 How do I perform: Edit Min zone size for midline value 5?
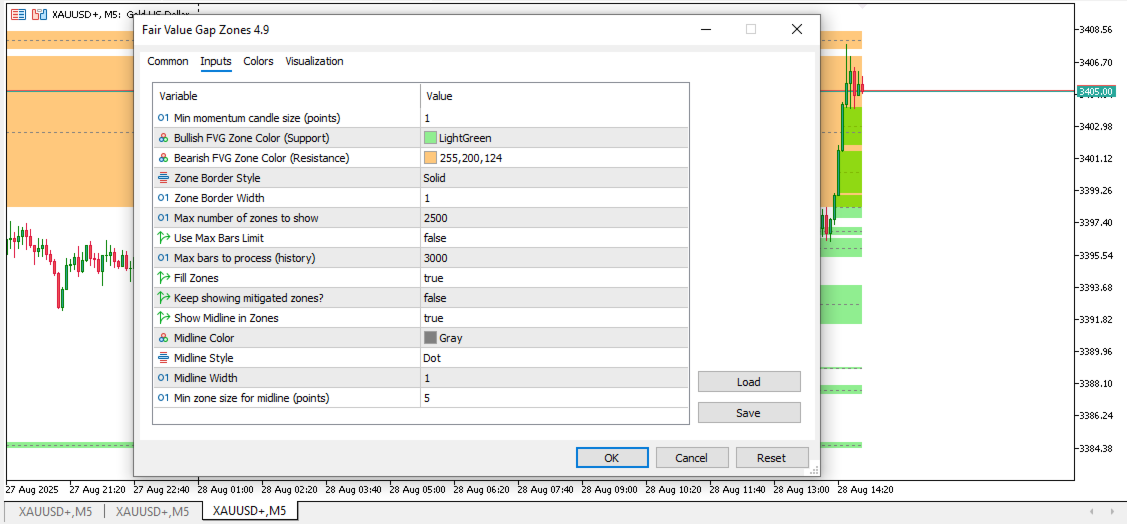(554, 397)
